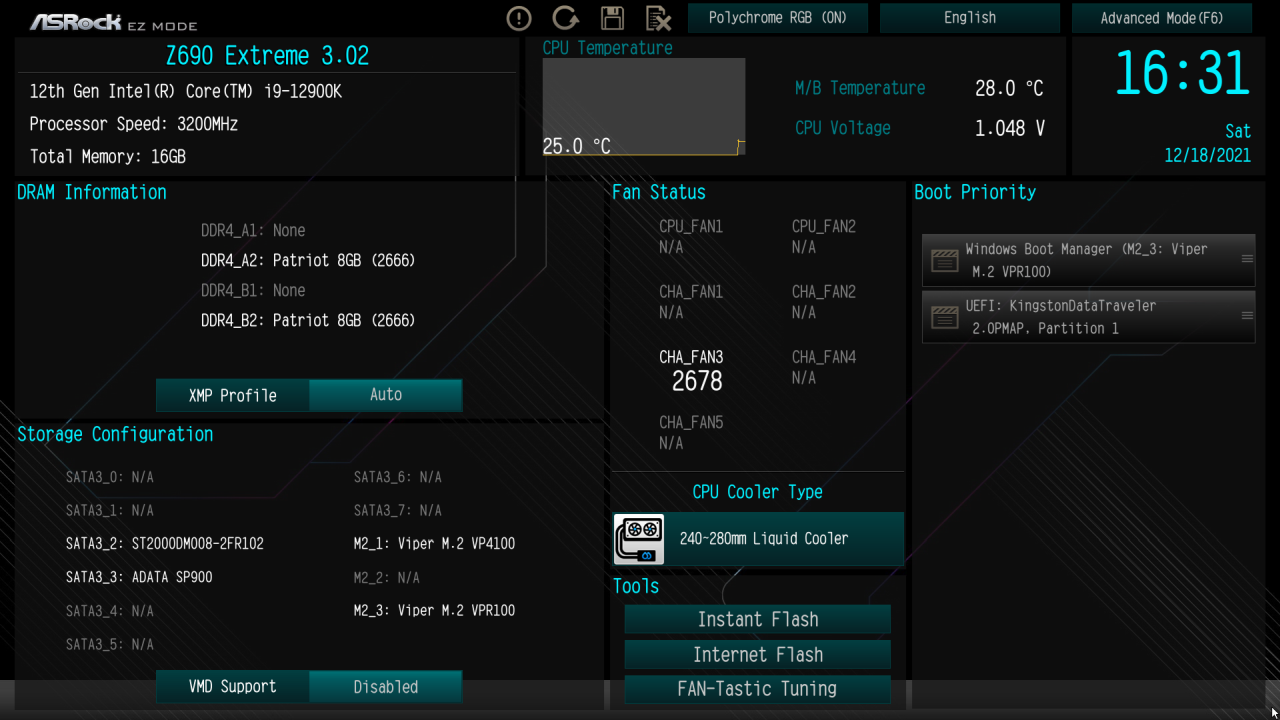Open the help exclamation icon
Viewport: 1280px width, 720px height.
pyautogui.click(x=519, y=18)
